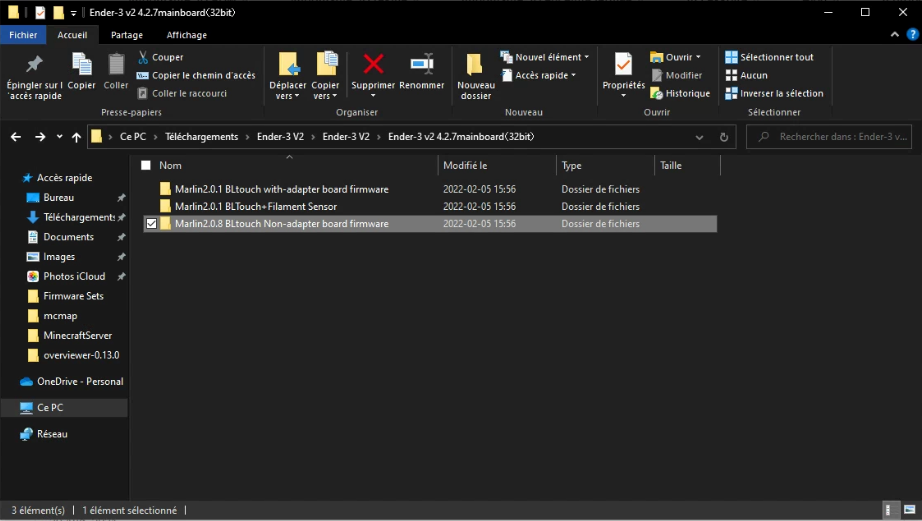Open the Ouvrir dropdown arrow
Image resolution: width=922 pixels, height=521 pixels.
[x=698, y=57]
